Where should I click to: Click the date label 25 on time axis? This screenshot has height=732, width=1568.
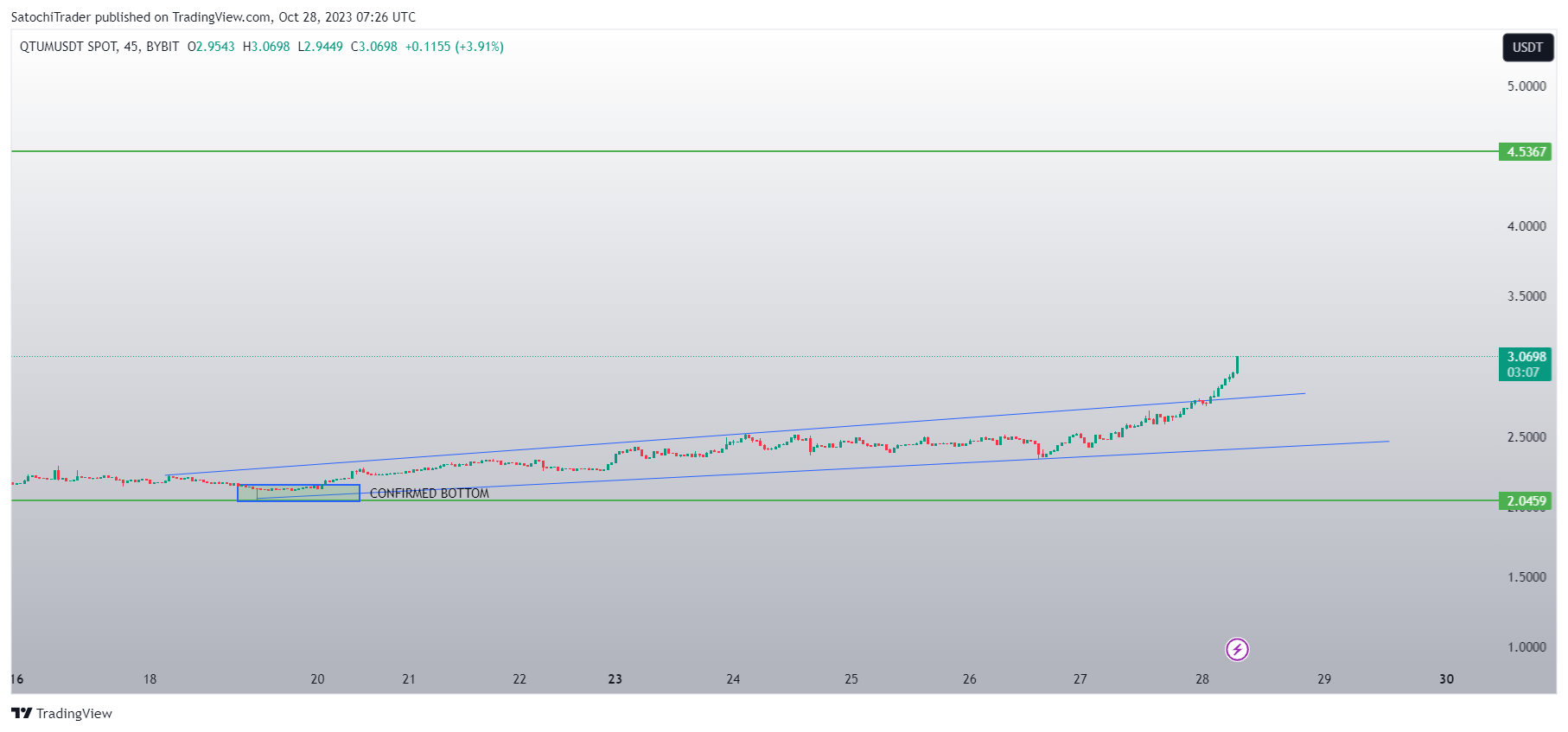click(851, 679)
